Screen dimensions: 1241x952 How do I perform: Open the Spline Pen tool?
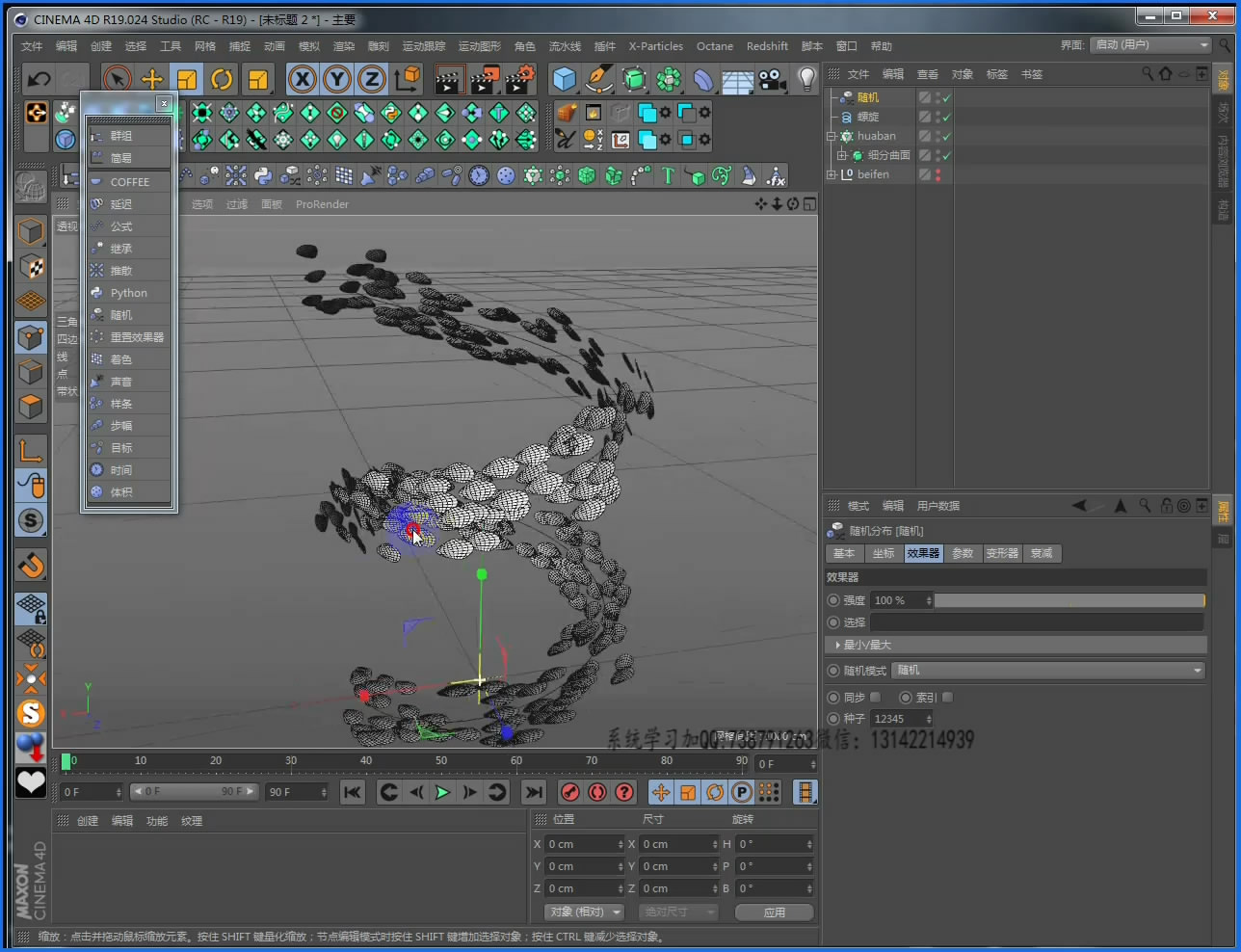click(x=599, y=79)
